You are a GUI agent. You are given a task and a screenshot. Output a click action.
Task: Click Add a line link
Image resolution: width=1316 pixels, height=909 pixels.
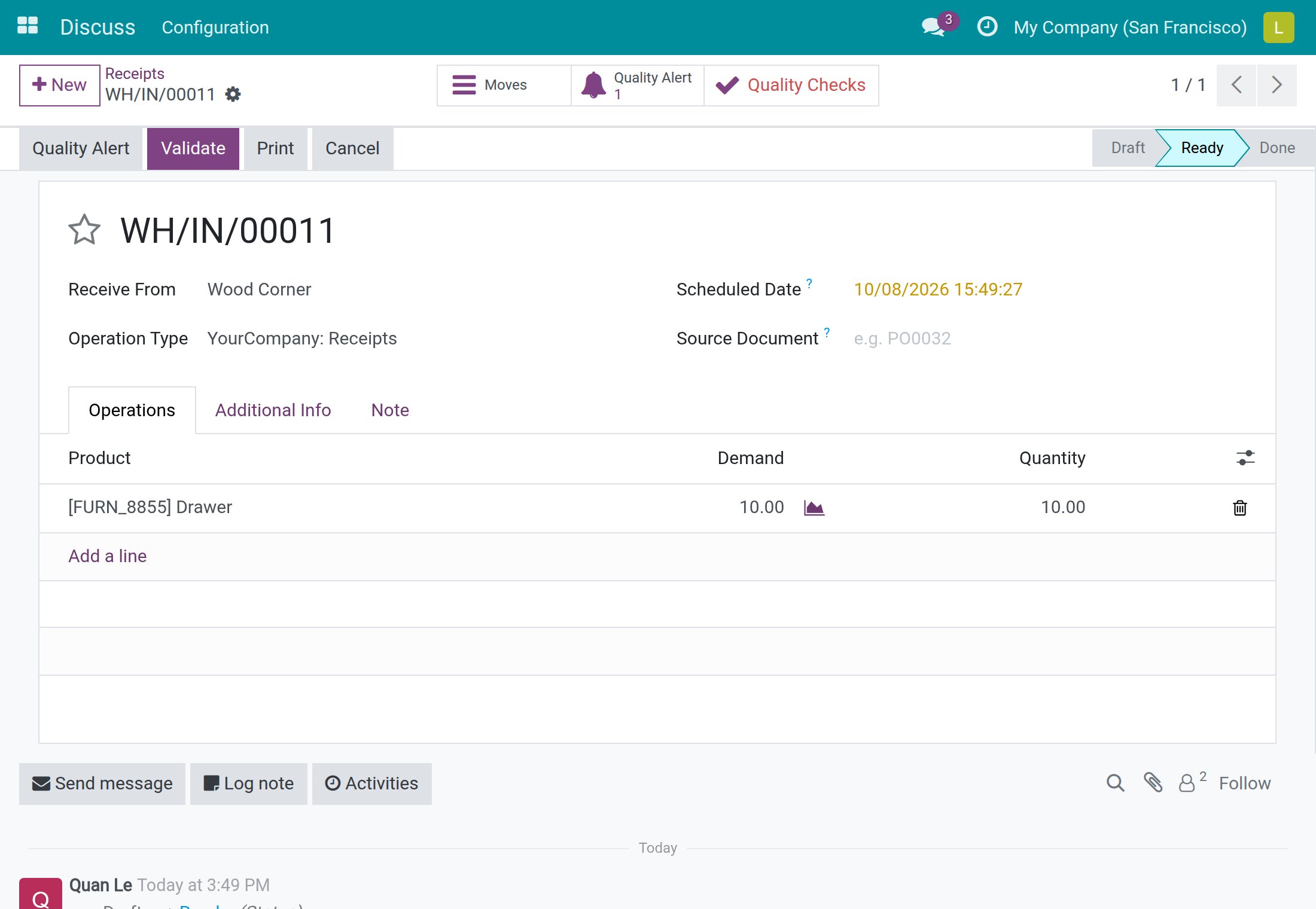[x=108, y=556]
